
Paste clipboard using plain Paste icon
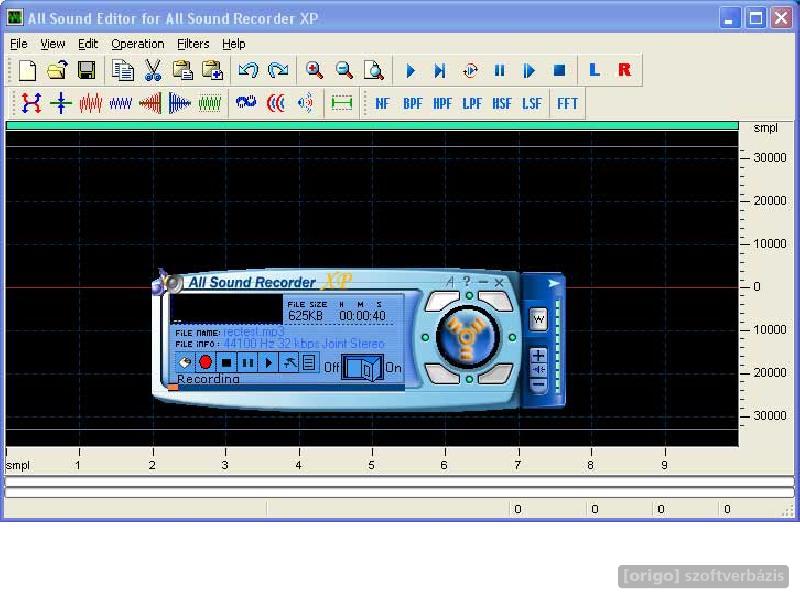coord(182,70)
